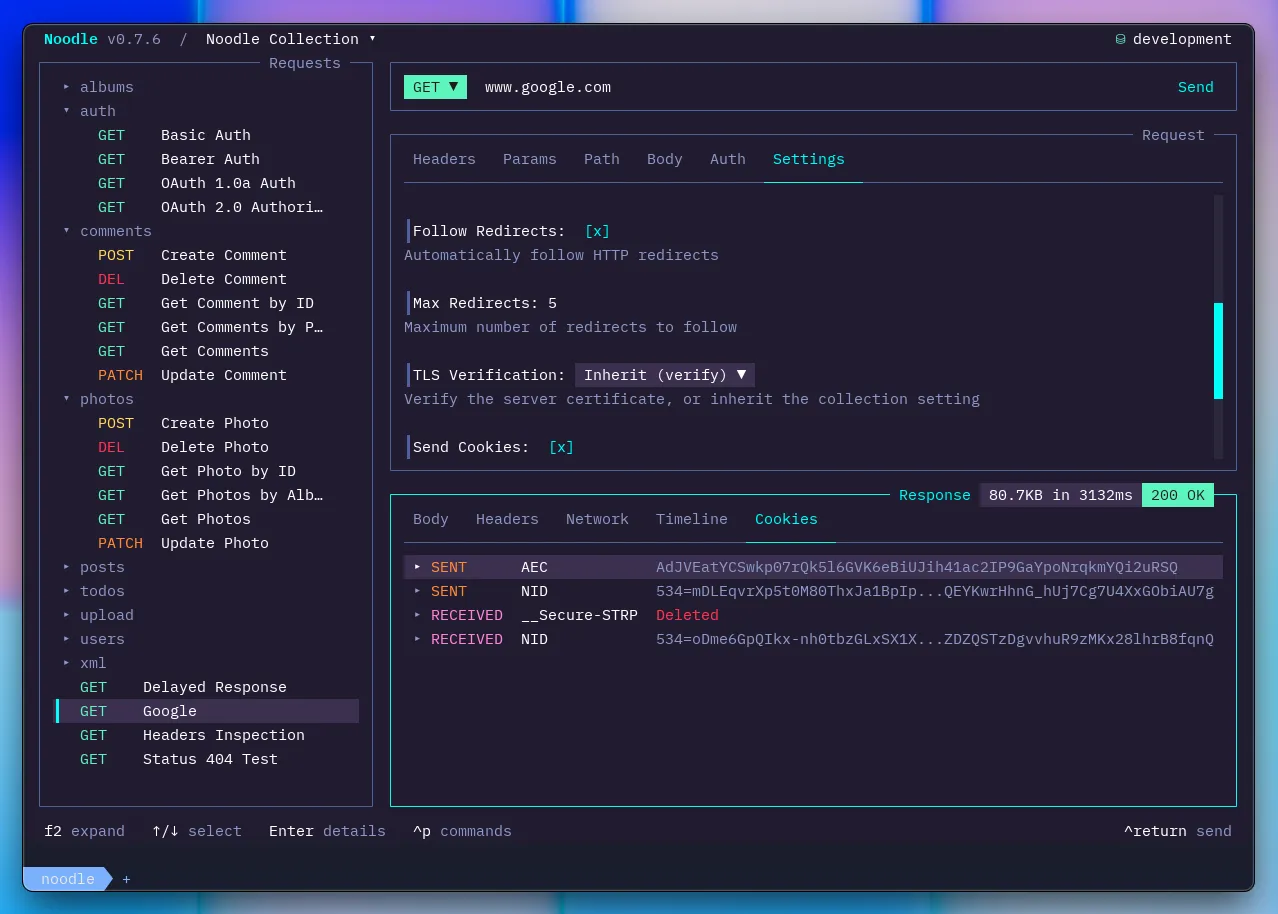Add a new terminal tab with plus
Image resolution: width=1278 pixels, height=914 pixels.
pyautogui.click(x=126, y=879)
